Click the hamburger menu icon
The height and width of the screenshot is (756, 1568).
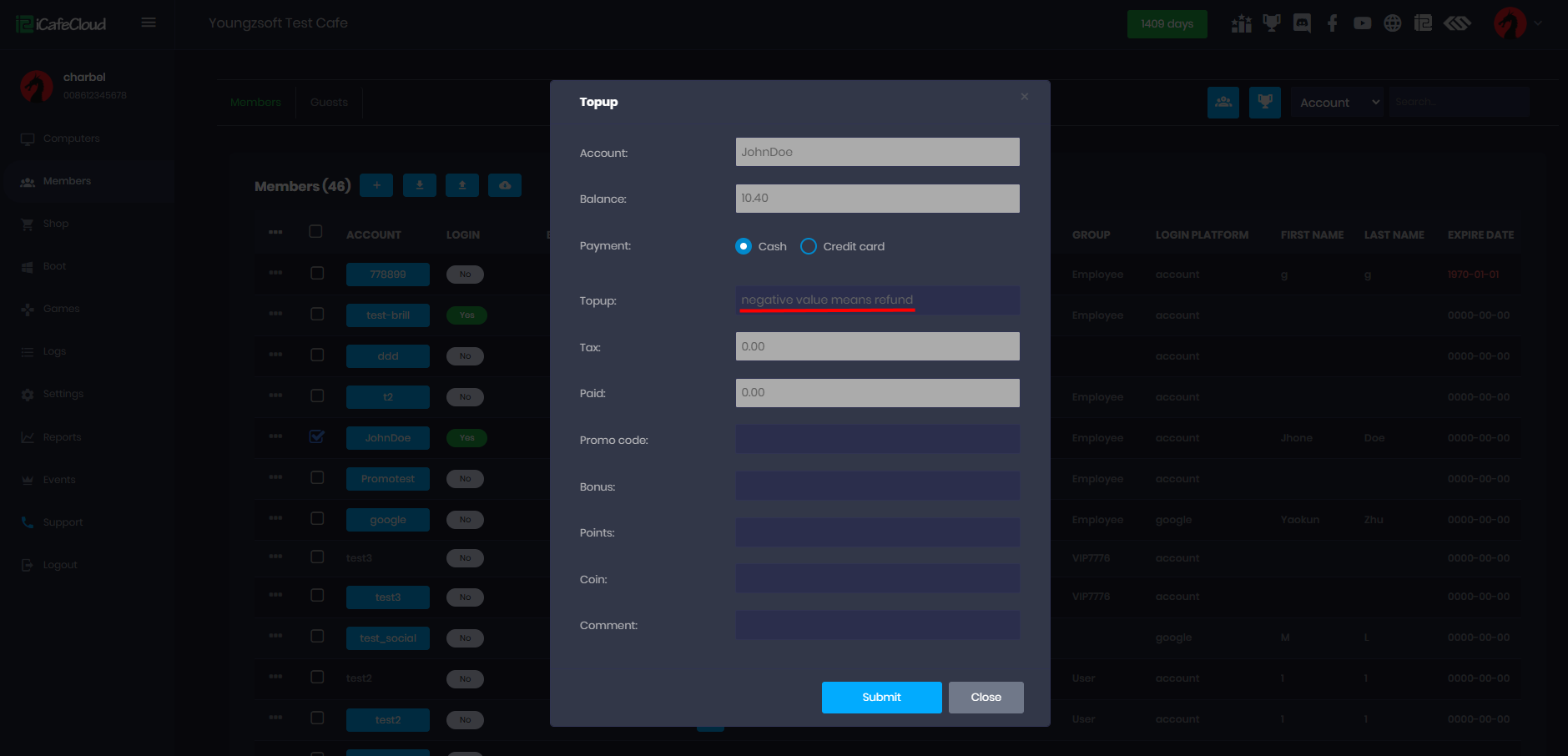pos(149,23)
